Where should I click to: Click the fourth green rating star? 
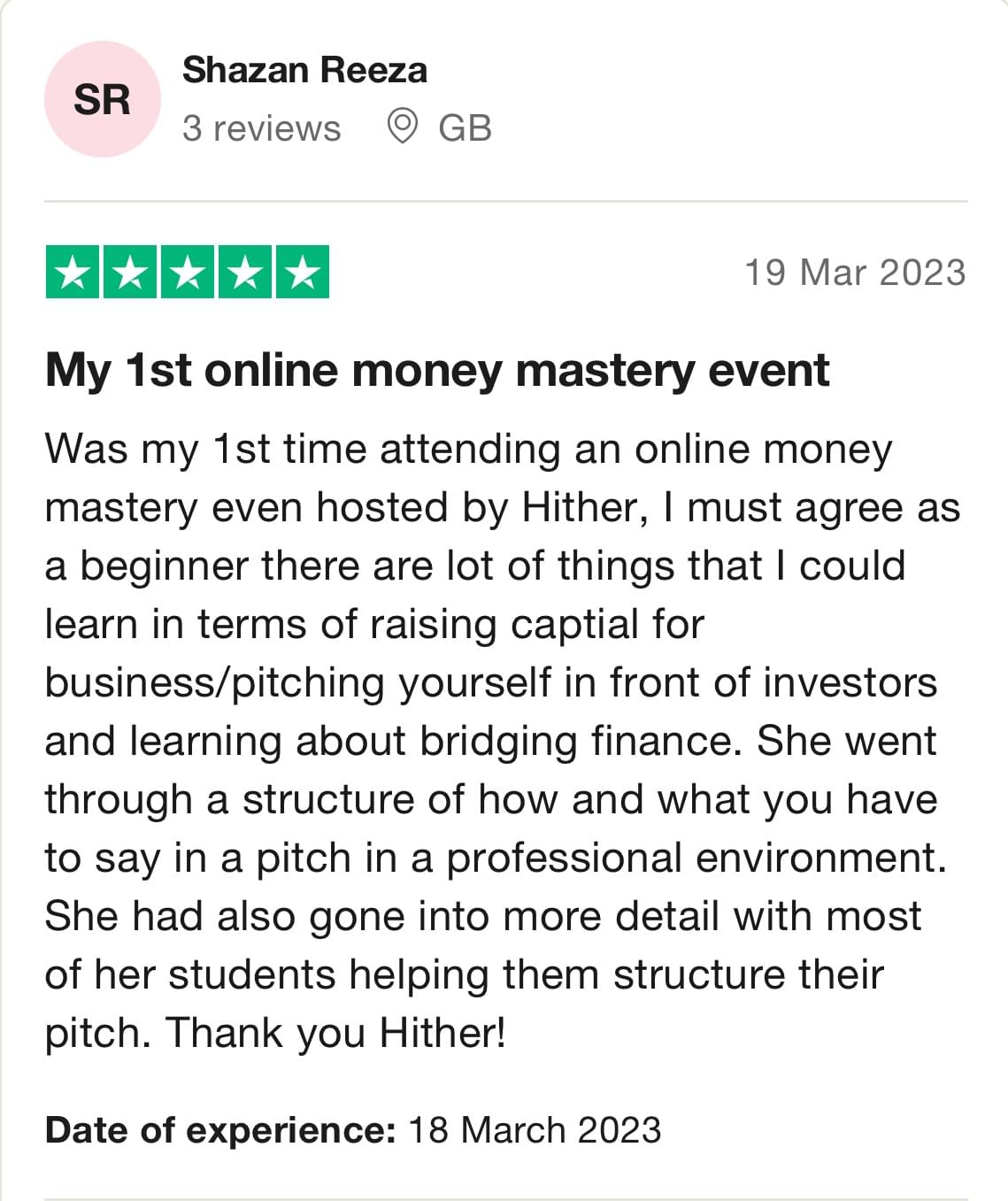point(245,272)
